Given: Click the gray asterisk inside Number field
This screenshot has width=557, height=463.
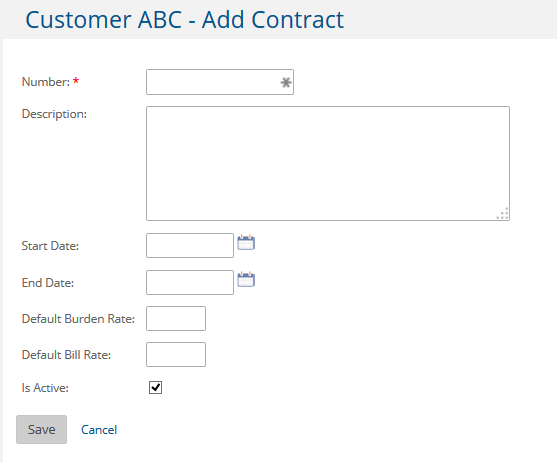Looking at the screenshot, I should coord(286,82).
